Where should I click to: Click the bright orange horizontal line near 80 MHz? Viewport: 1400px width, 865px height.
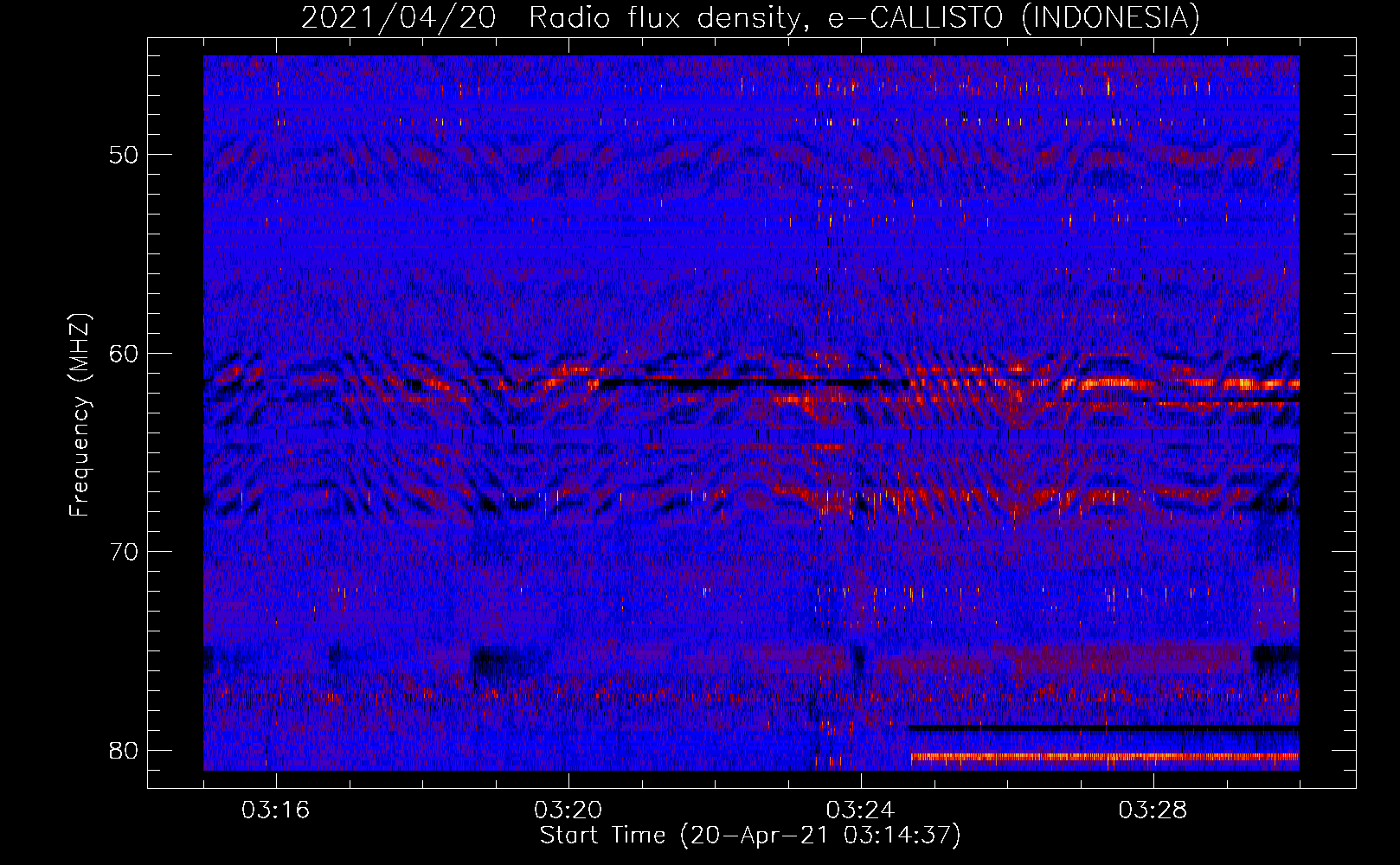point(1105,757)
